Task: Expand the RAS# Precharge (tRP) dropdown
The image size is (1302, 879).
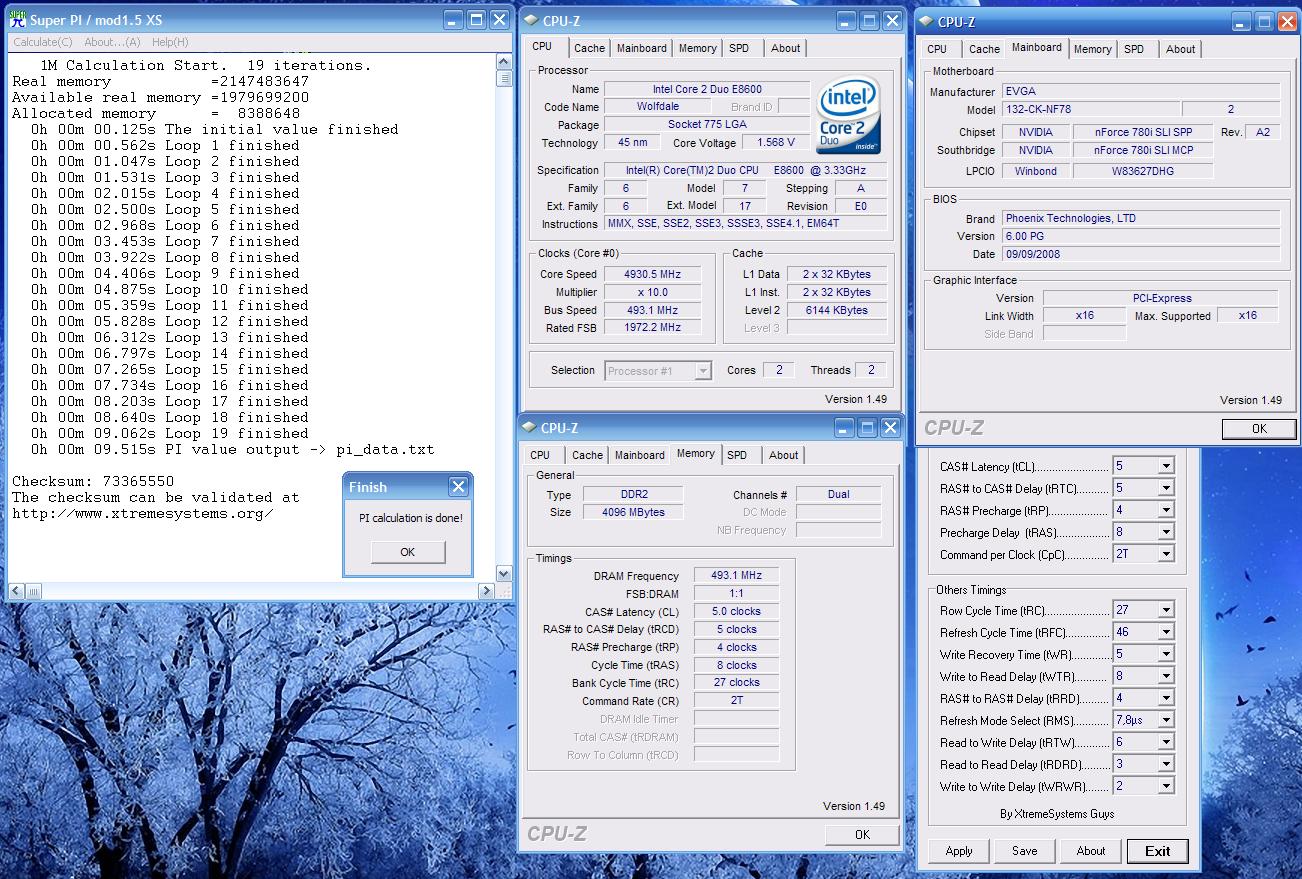Action: click(1165, 510)
